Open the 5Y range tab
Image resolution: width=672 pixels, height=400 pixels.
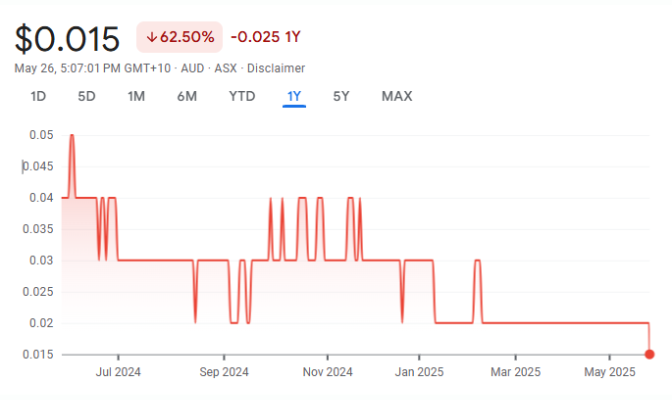pyautogui.click(x=341, y=96)
